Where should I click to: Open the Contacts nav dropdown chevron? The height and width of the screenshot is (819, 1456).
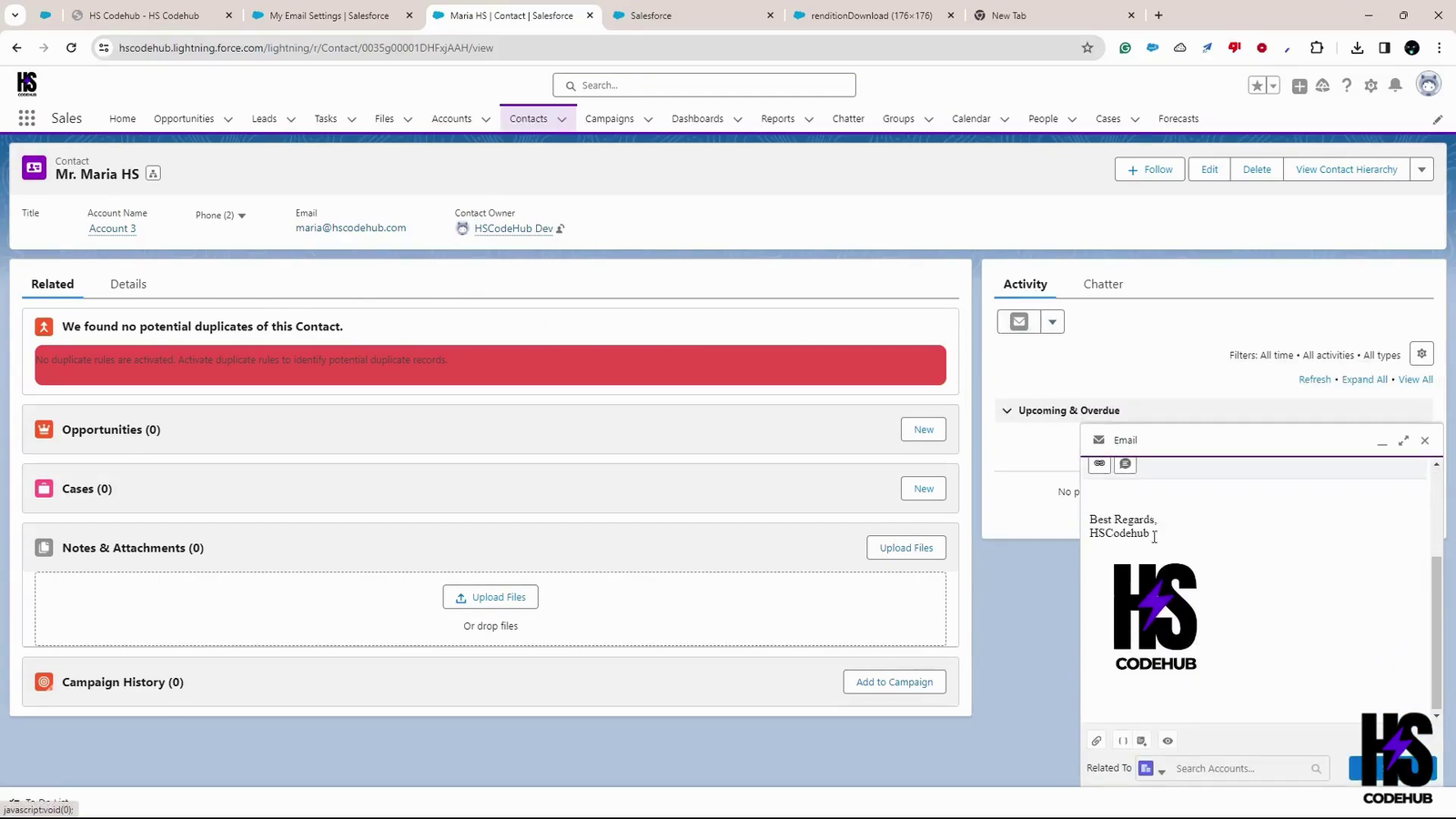[561, 119]
